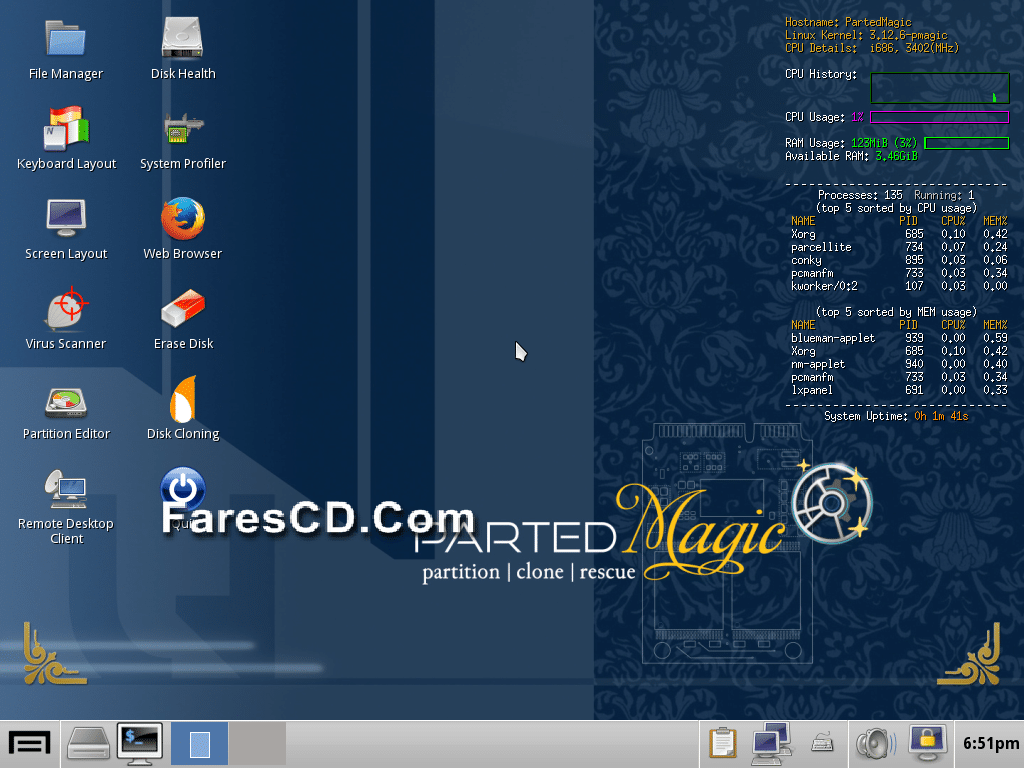Click the Available RAM value 3.46GiB
This screenshot has width=1024, height=768.
click(x=897, y=156)
